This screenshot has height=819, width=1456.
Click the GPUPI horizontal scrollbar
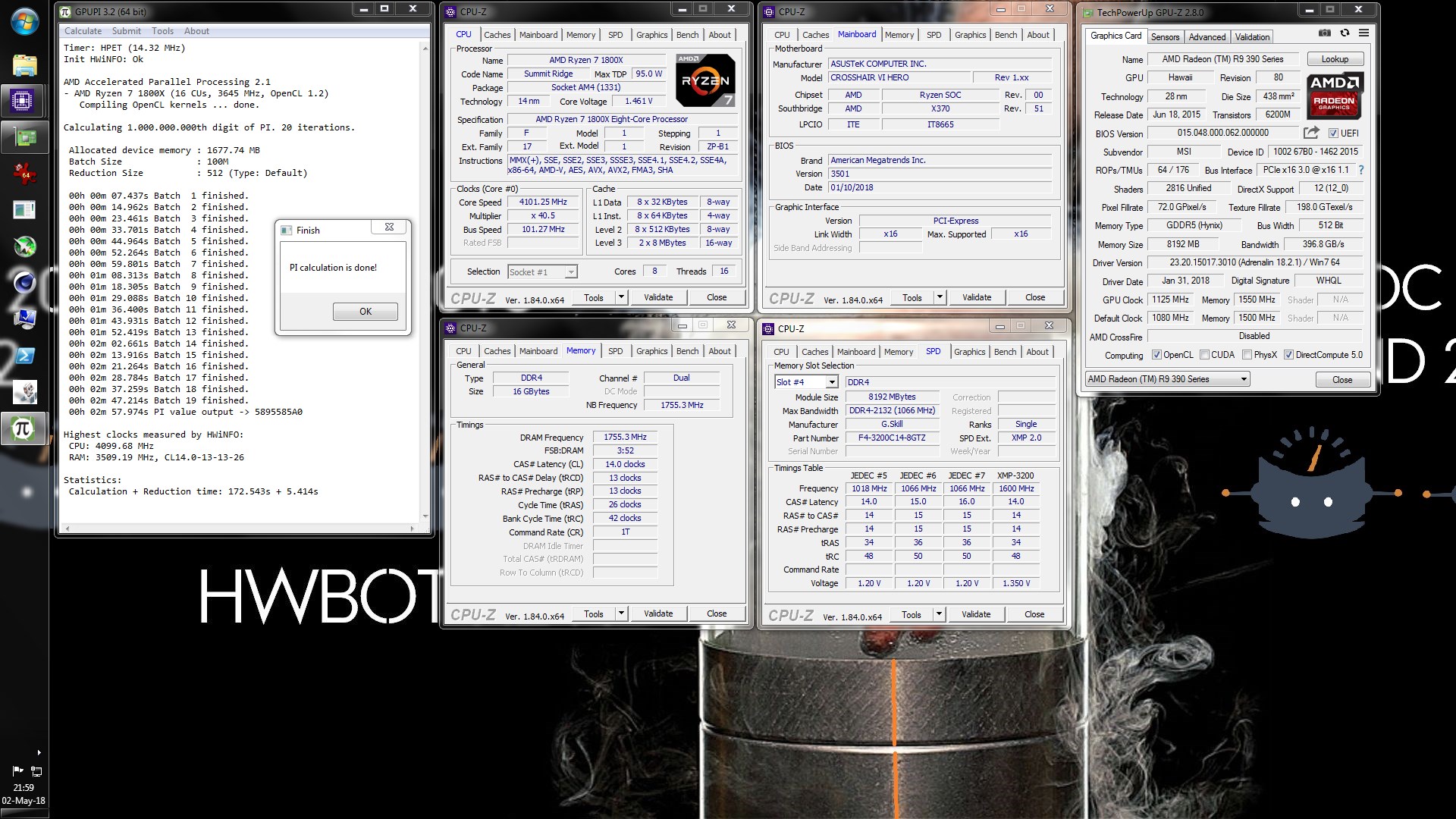click(239, 528)
